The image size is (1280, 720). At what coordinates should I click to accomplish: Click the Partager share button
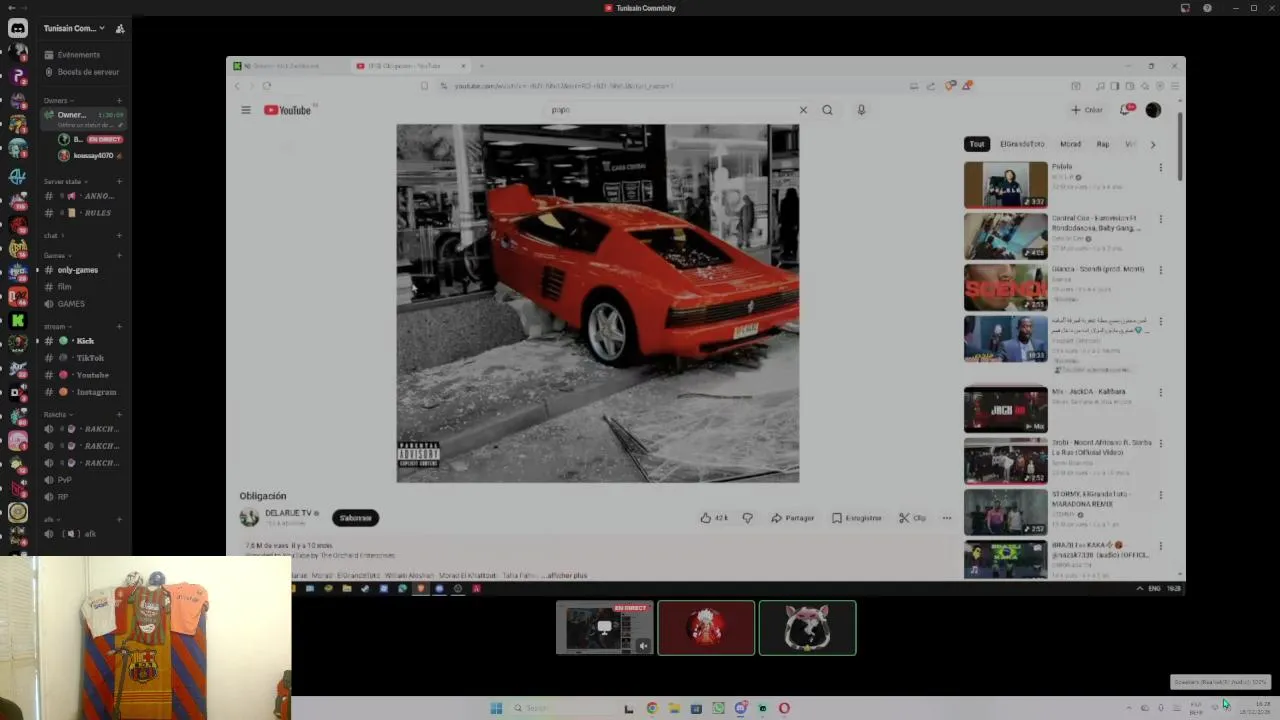tap(792, 518)
